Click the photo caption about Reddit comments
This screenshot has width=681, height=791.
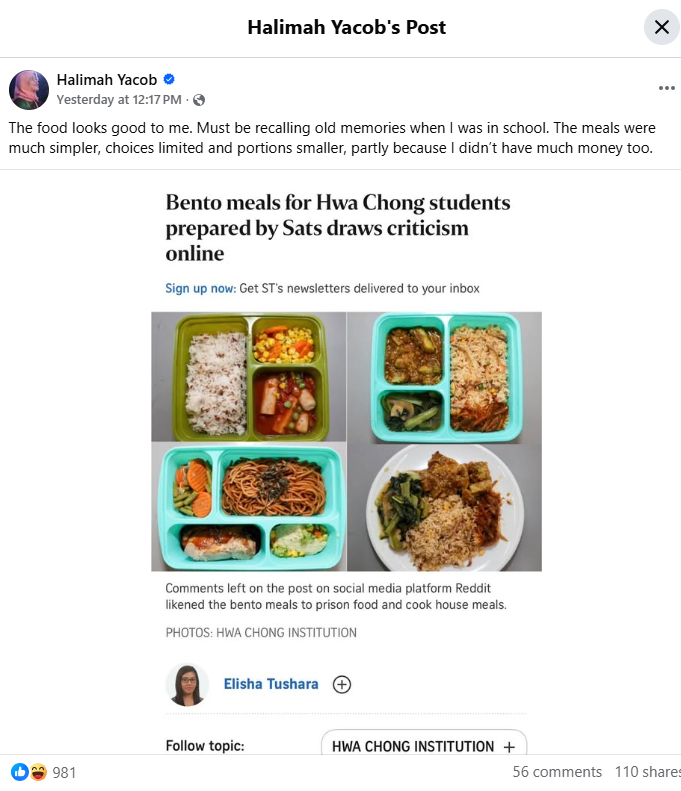336,596
